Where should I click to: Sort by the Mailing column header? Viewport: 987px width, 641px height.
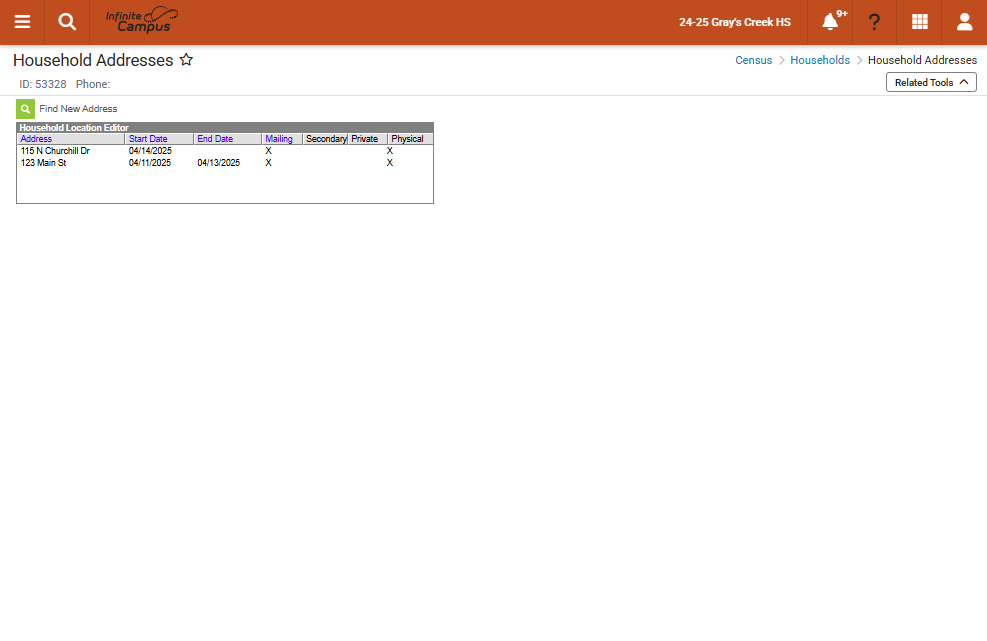pos(282,139)
